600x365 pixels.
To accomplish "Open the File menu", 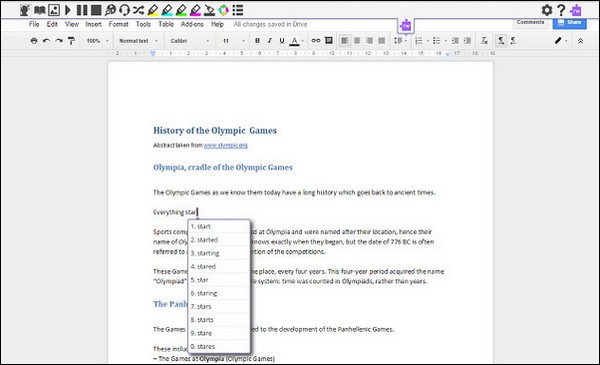I will 34,24.
